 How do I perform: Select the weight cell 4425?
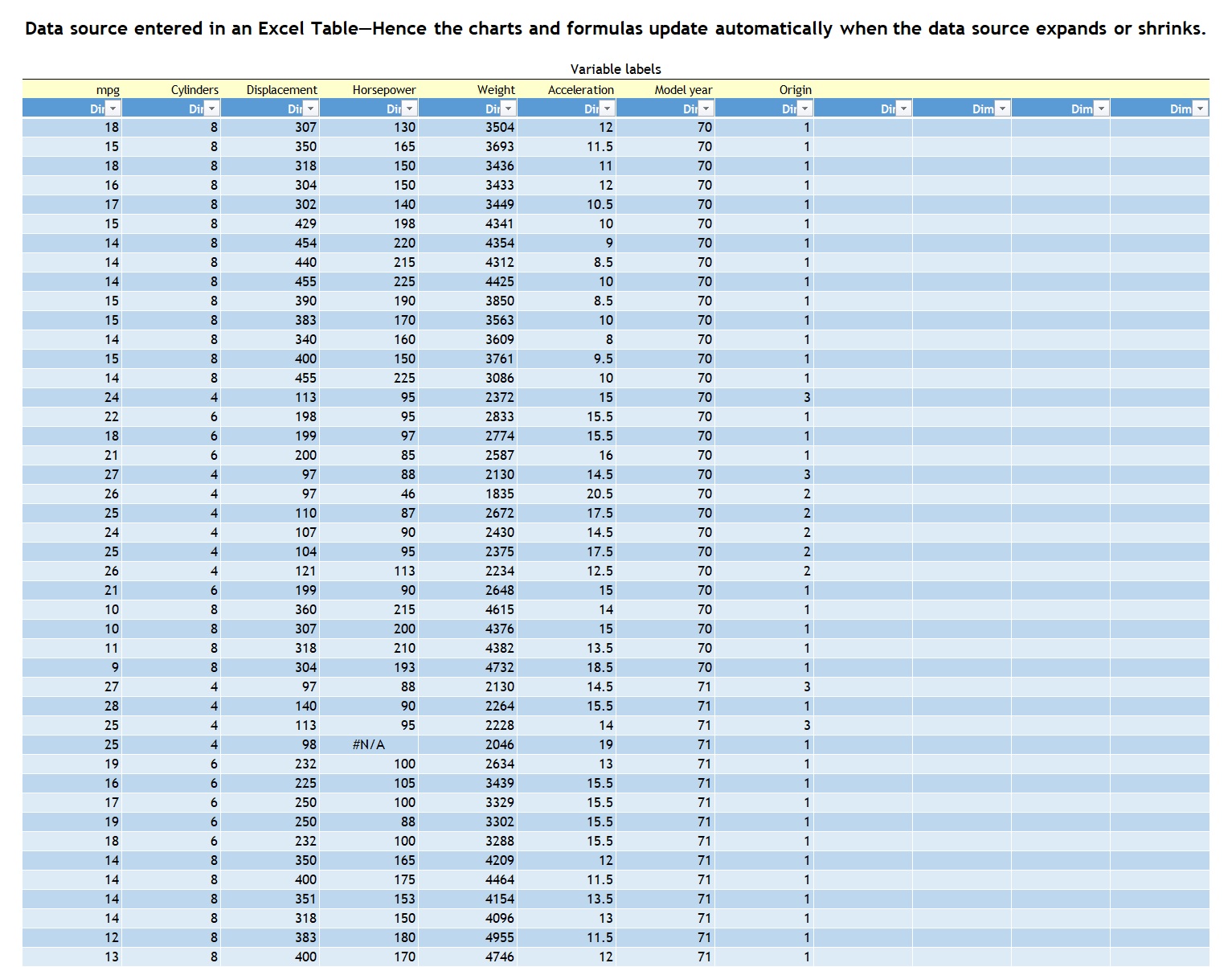click(x=468, y=281)
